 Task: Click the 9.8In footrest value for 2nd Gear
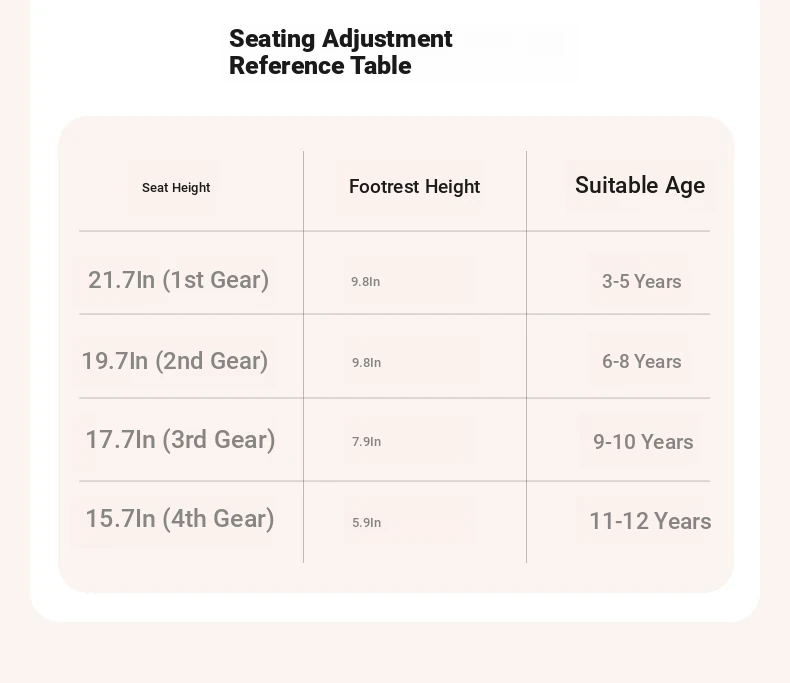click(366, 363)
